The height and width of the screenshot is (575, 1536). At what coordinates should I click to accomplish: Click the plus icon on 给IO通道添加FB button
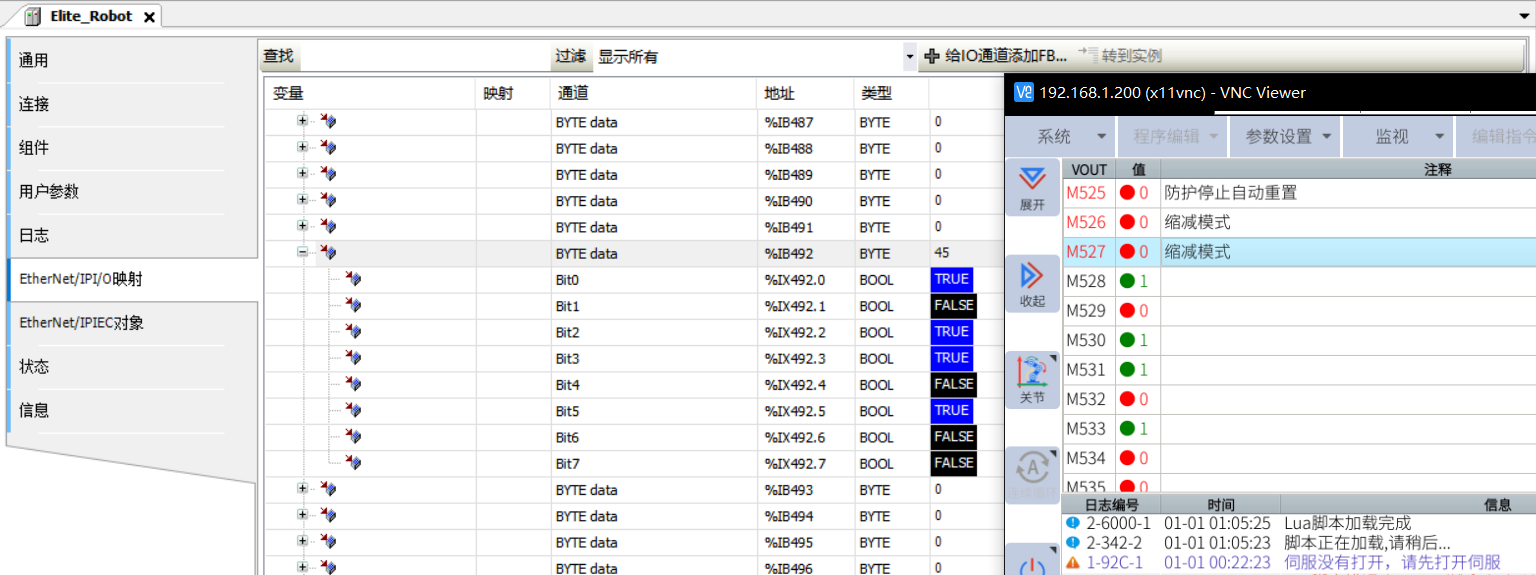[931, 56]
